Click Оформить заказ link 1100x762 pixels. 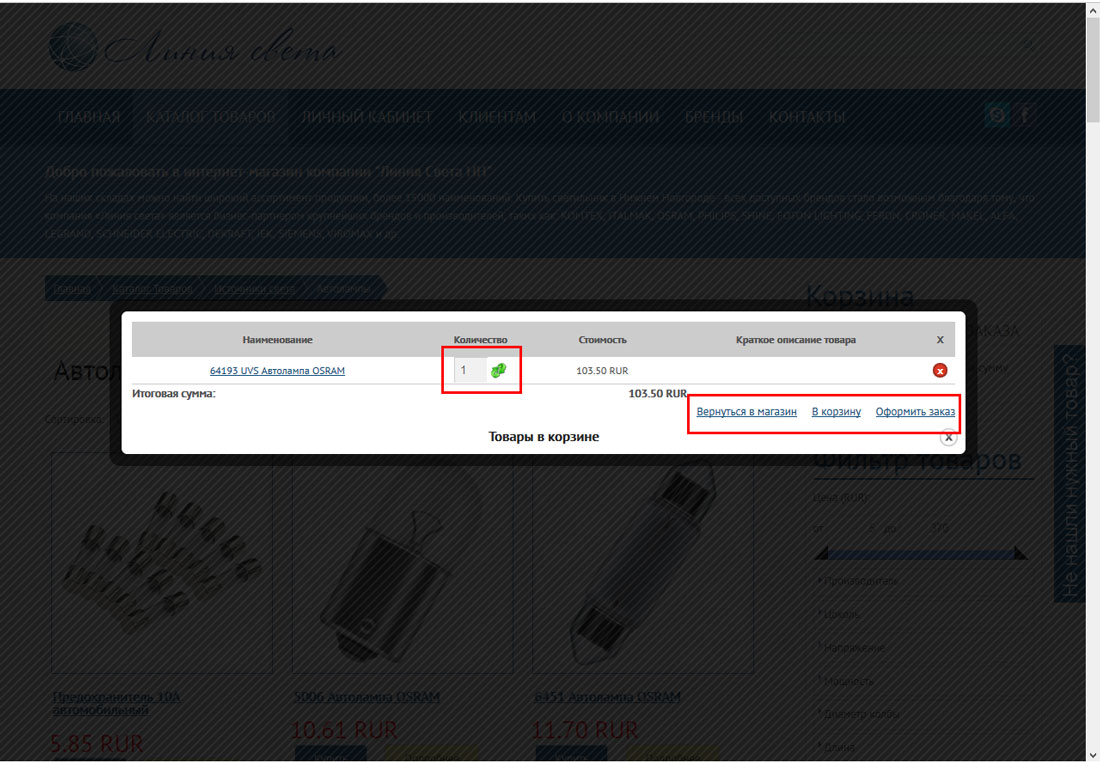click(915, 411)
